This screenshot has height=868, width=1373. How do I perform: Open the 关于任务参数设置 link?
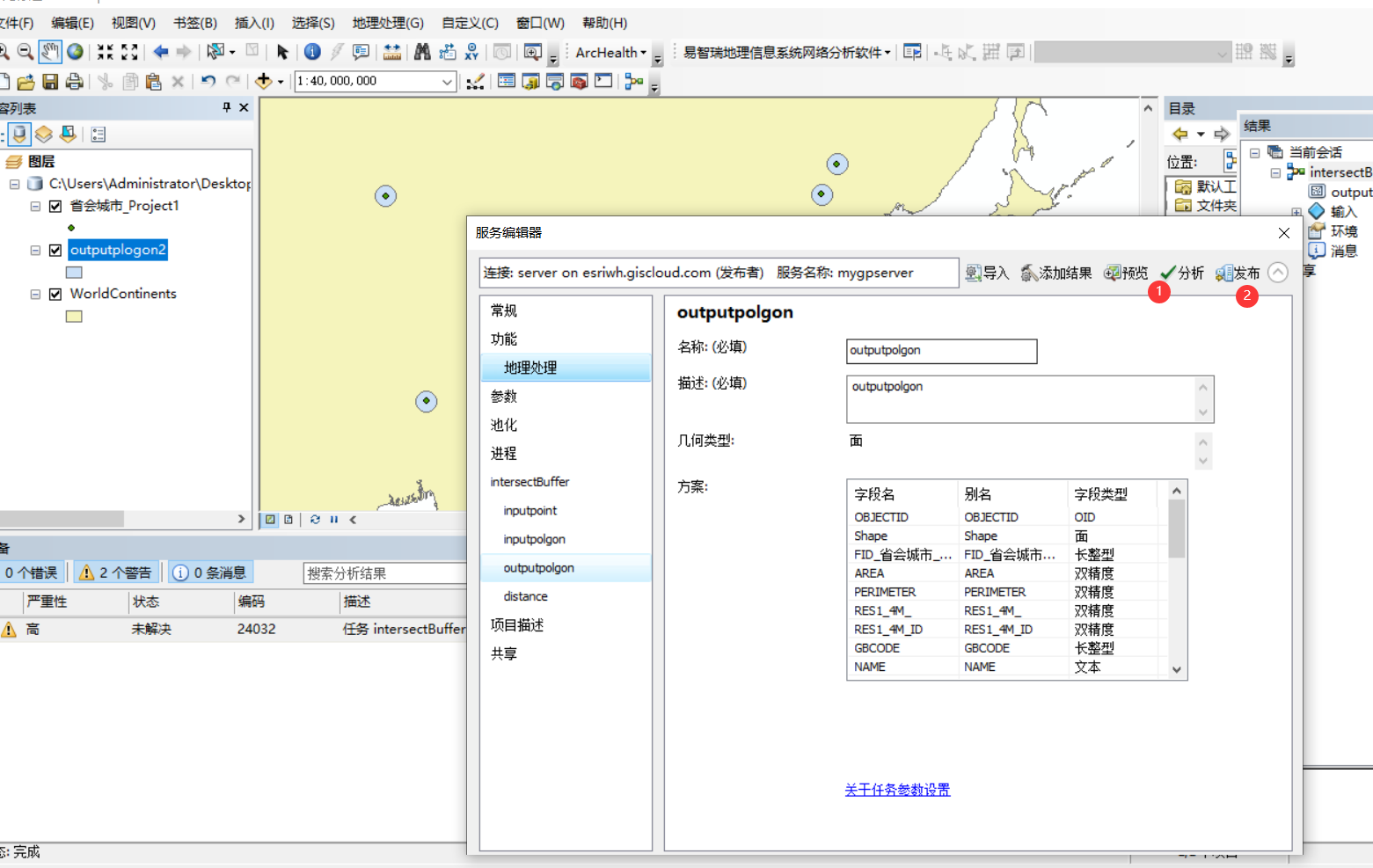pyautogui.click(x=897, y=790)
